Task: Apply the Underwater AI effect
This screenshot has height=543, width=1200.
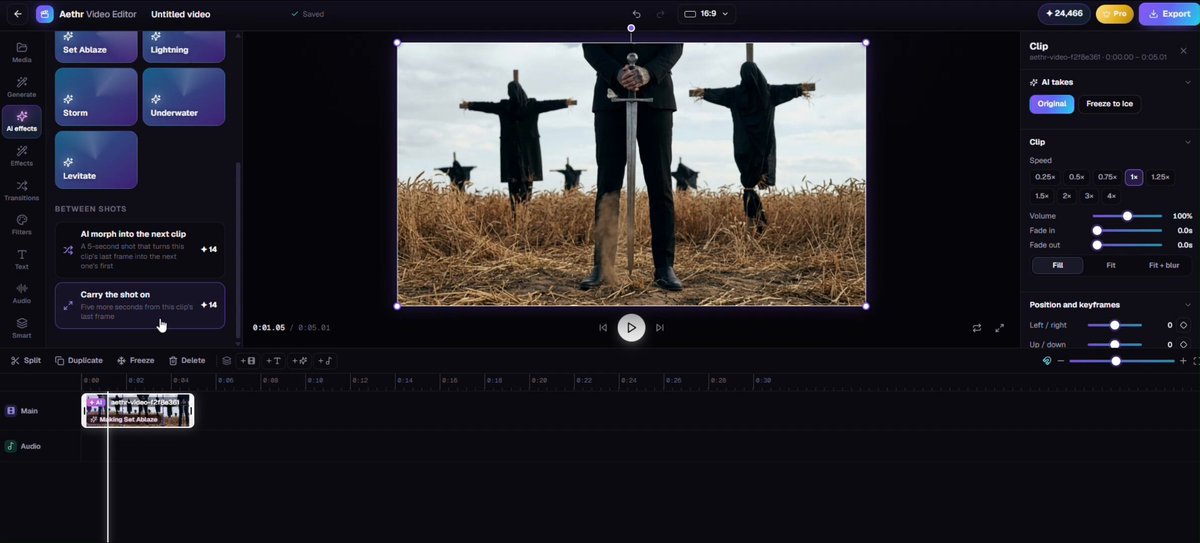Action: click(x=184, y=97)
